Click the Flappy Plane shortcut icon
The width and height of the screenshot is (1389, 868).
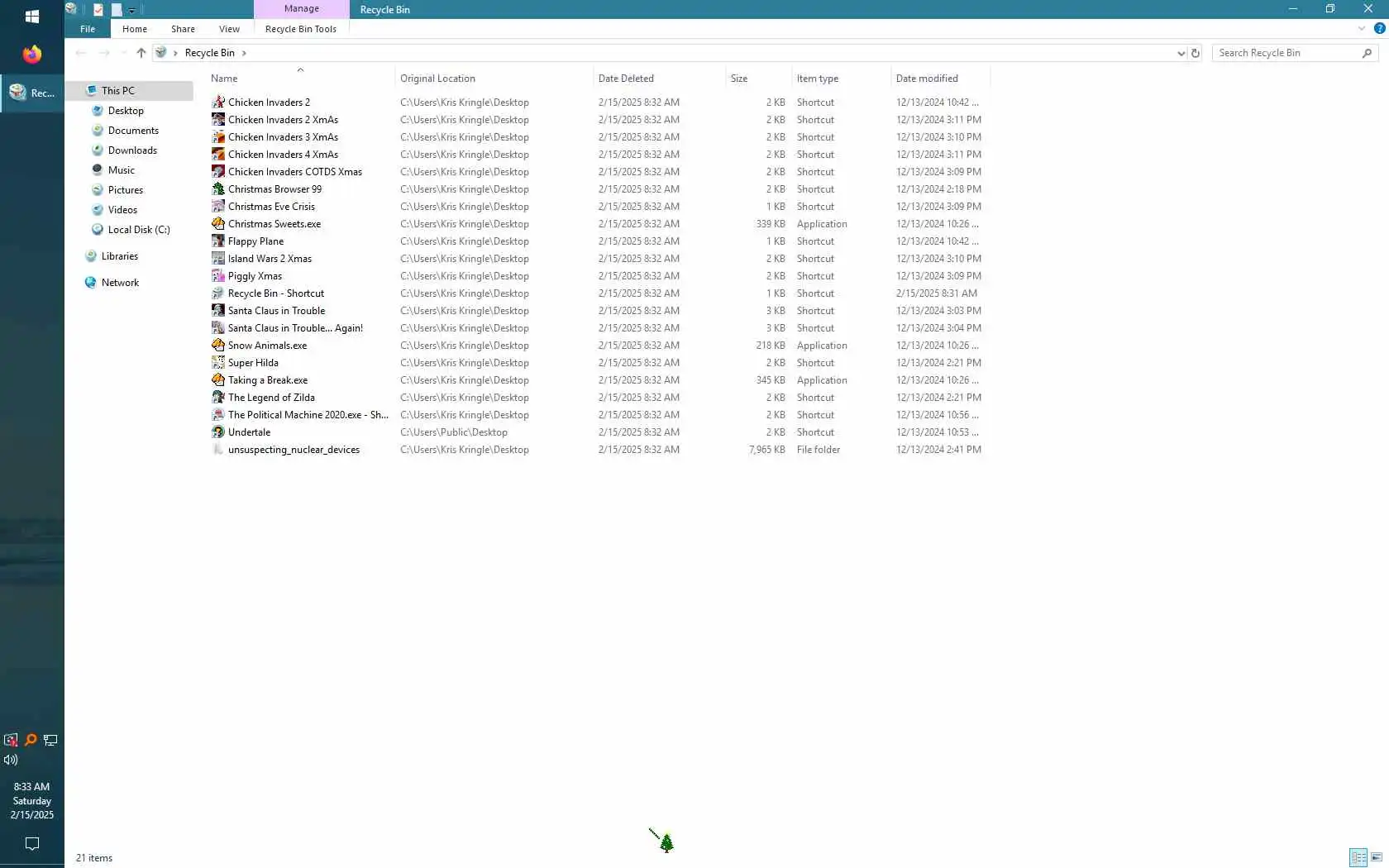click(x=218, y=241)
